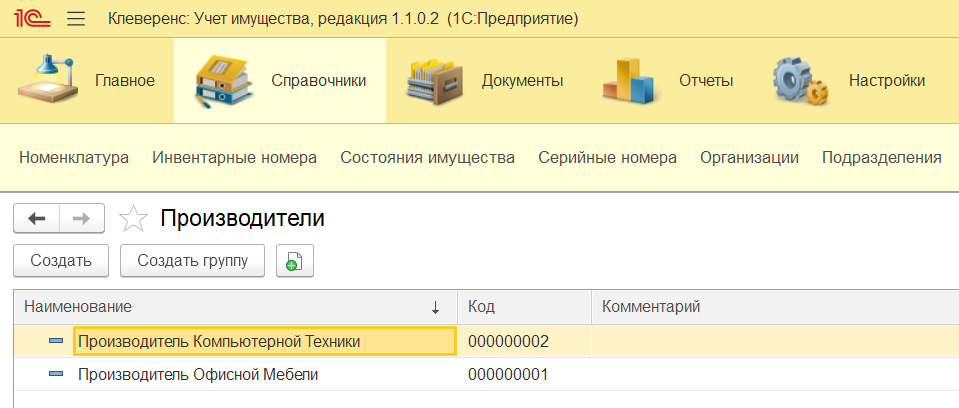Click the Создать button
The image size is (959, 408).
61,261
